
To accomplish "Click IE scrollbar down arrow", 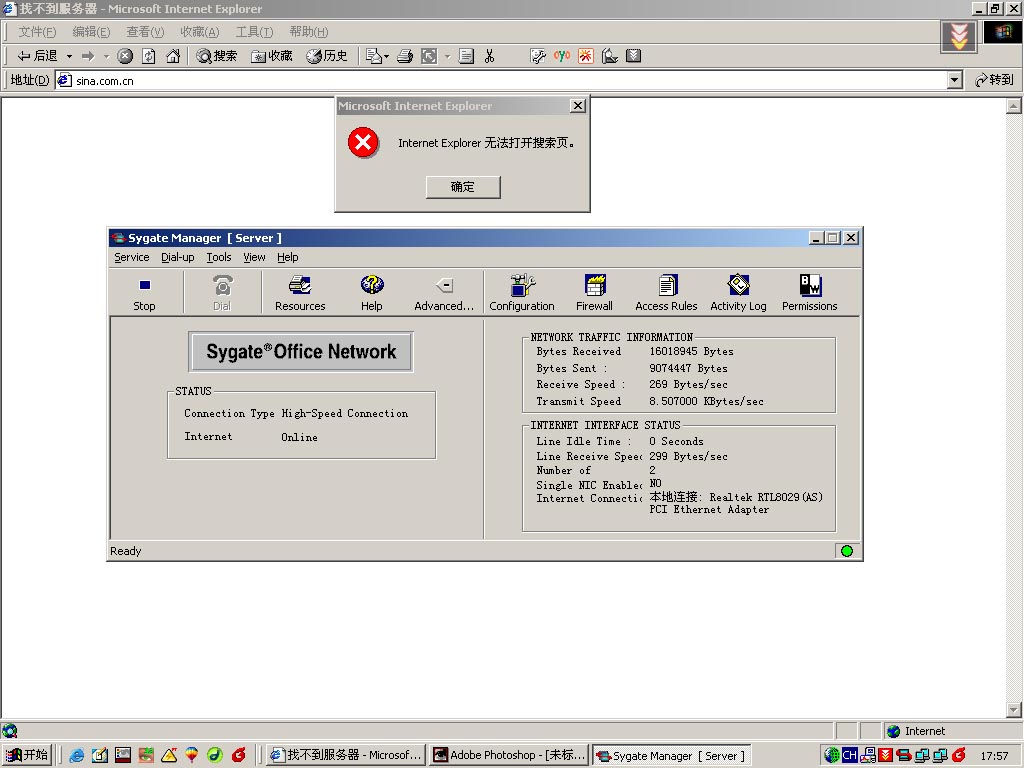I will 1014,709.
